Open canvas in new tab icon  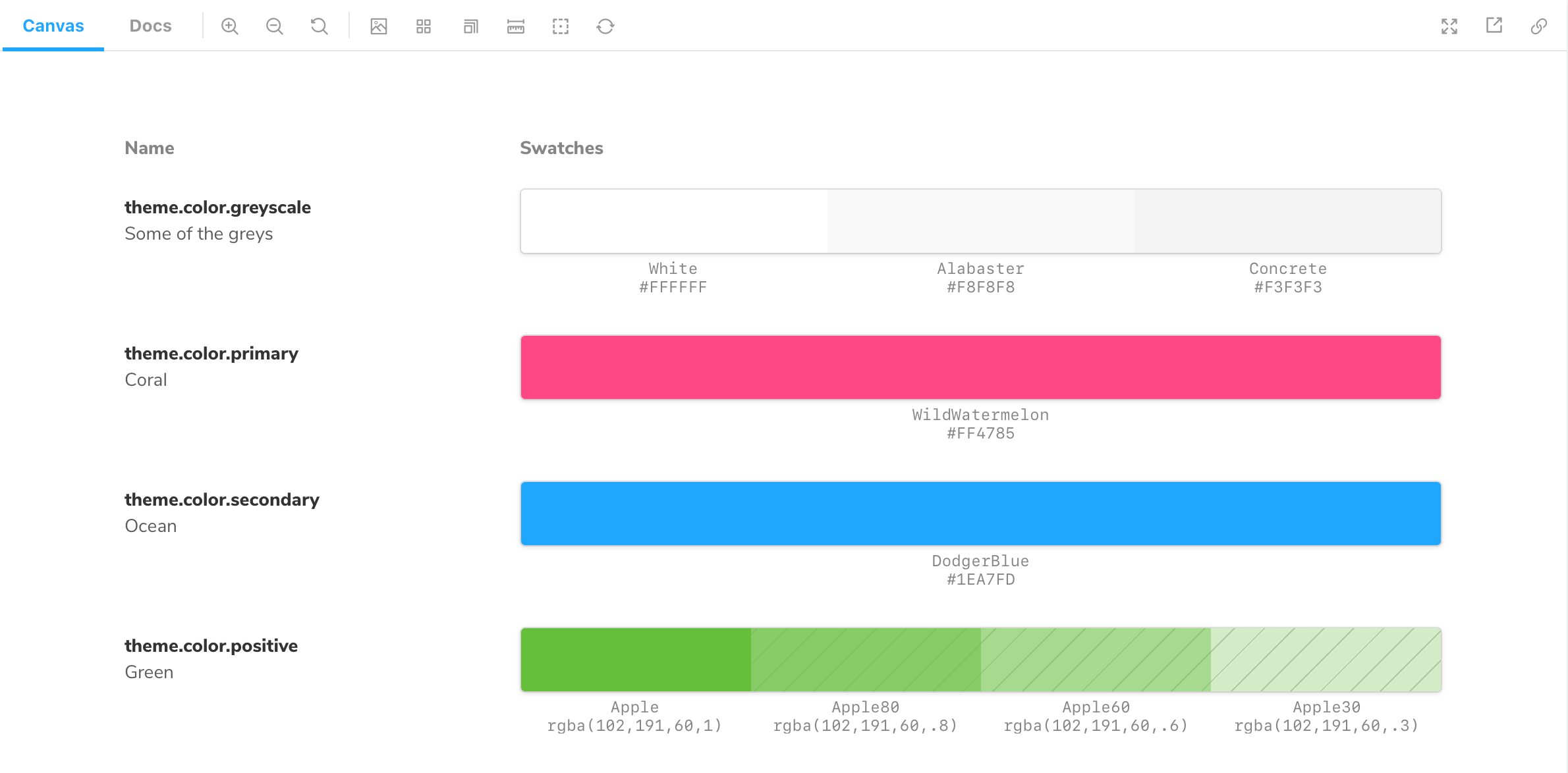[x=1494, y=26]
